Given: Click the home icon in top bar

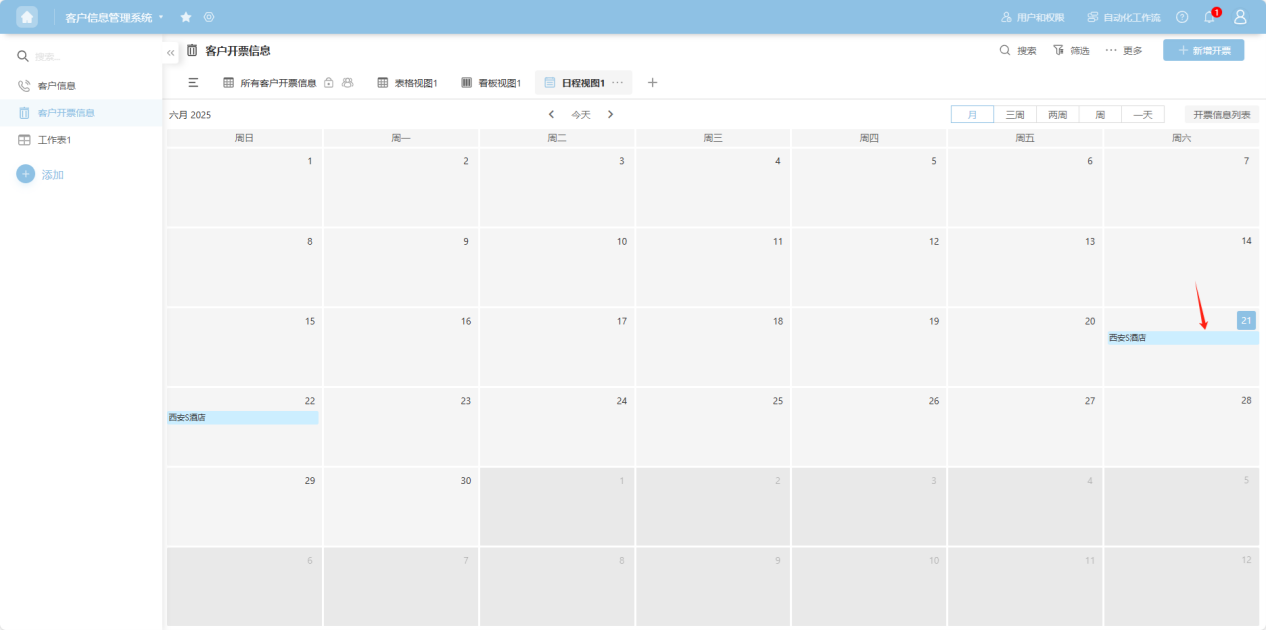Looking at the screenshot, I should point(27,17).
